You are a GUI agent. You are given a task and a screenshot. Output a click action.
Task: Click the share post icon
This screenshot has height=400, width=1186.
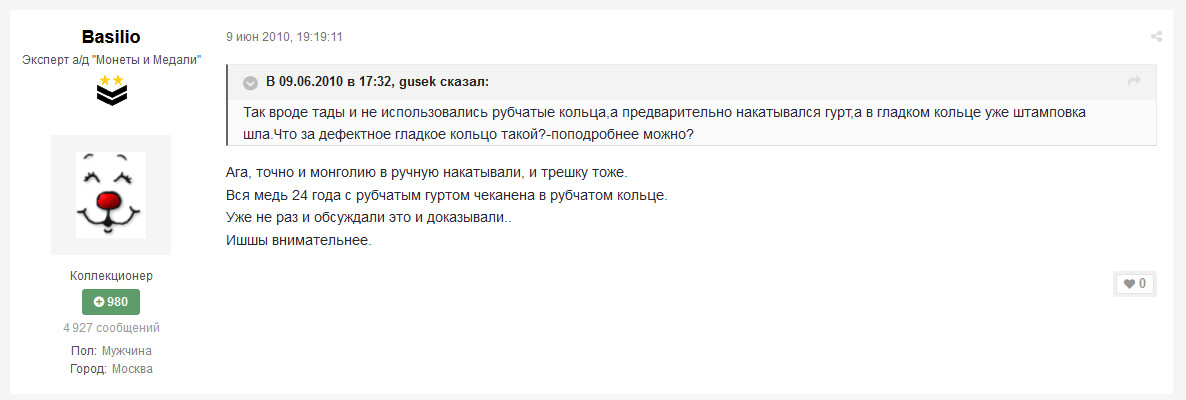click(1156, 37)
